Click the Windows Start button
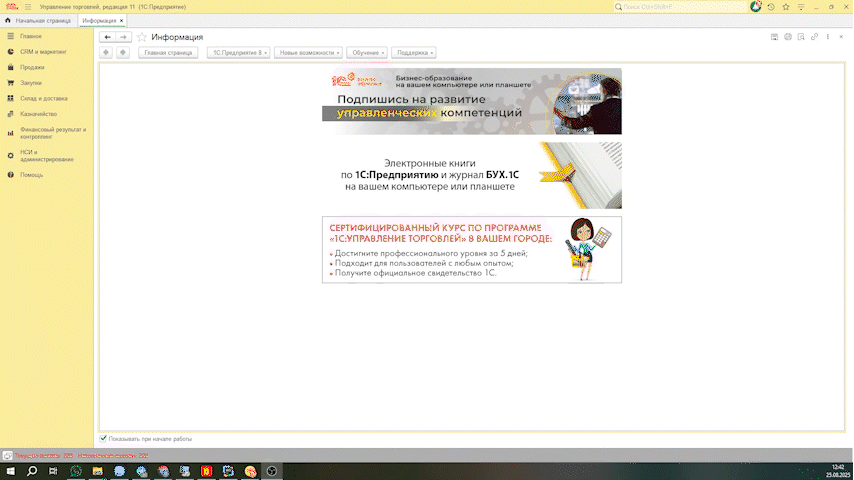This screenshot has height=480, width=854. tap(10, 471)
